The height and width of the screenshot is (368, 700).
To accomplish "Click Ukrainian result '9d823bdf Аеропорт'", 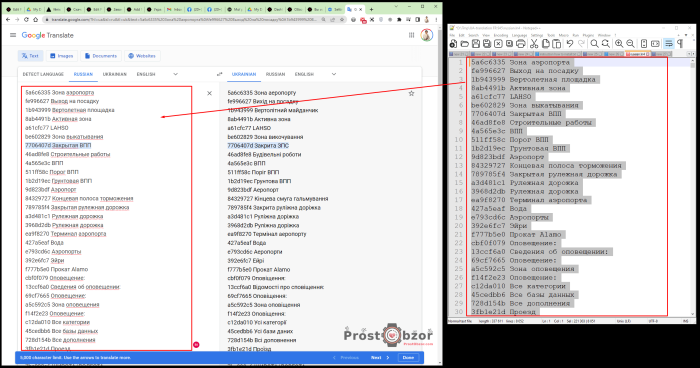I will click(x=253, y=190).
